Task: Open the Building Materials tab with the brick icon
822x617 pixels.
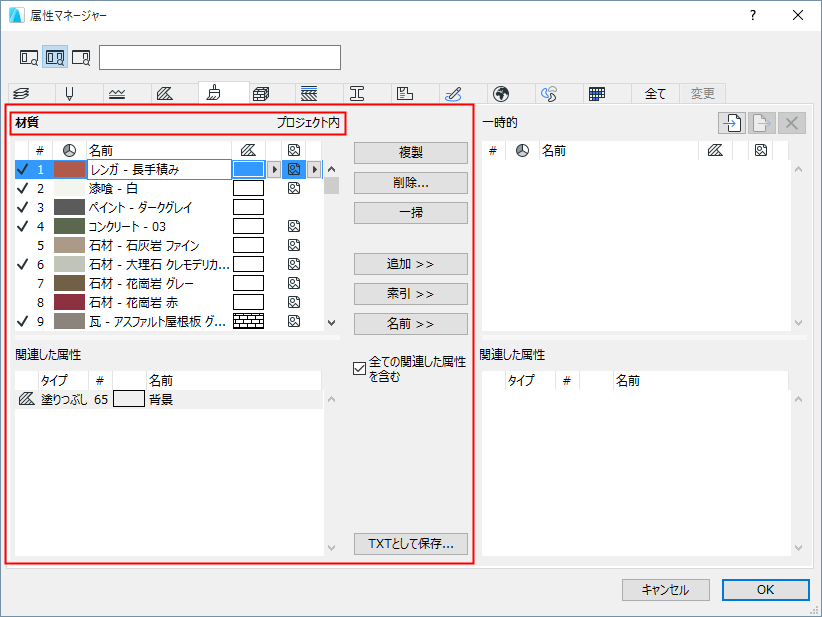Action: pos(261,94)
